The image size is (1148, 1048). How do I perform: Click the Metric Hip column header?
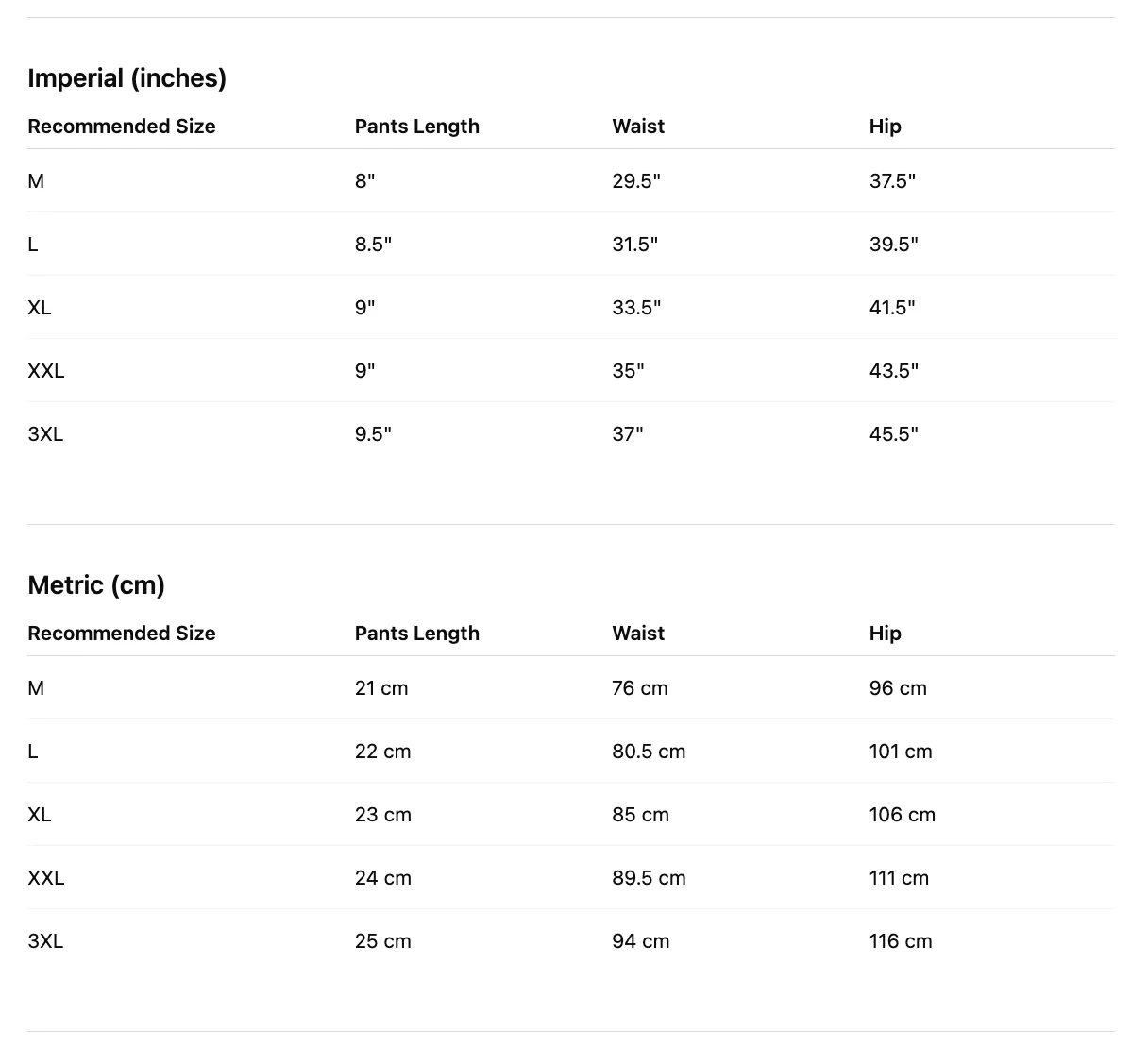click(886, 634)
